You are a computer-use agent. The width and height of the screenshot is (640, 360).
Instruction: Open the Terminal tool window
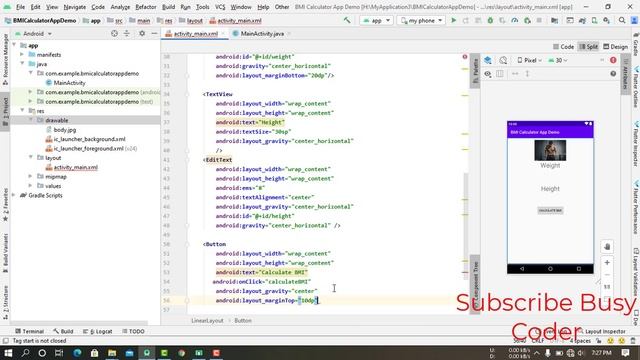(29, 331)
